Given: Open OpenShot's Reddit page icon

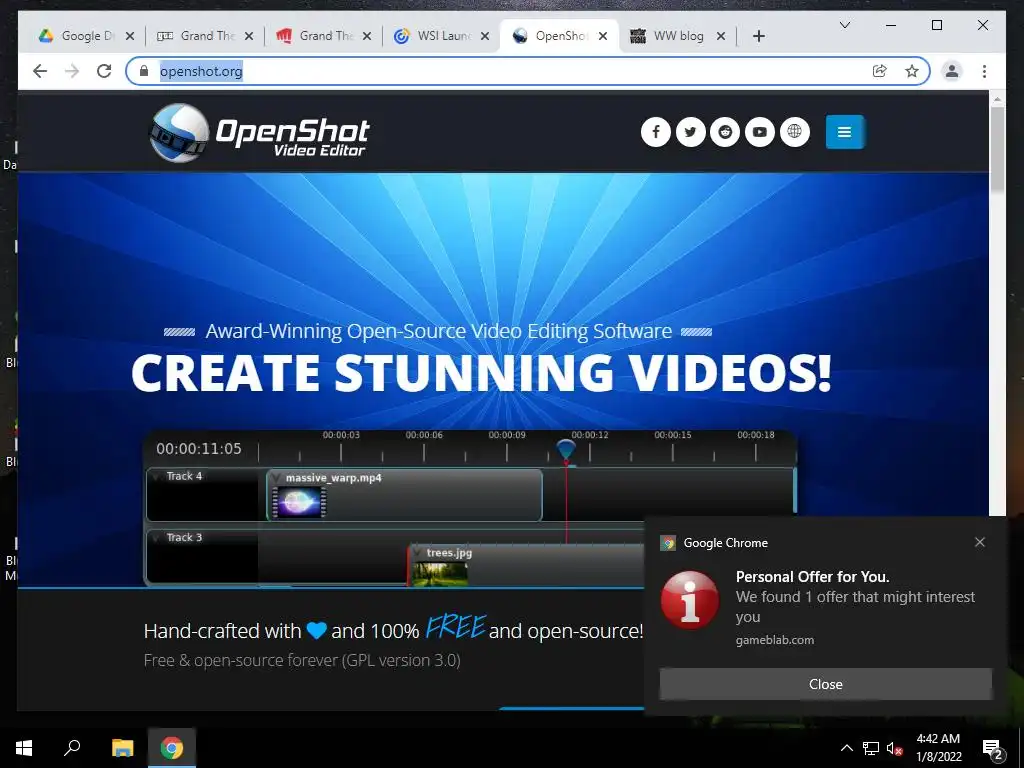Looking at the screenshot, I should click(x=725, y=132).
